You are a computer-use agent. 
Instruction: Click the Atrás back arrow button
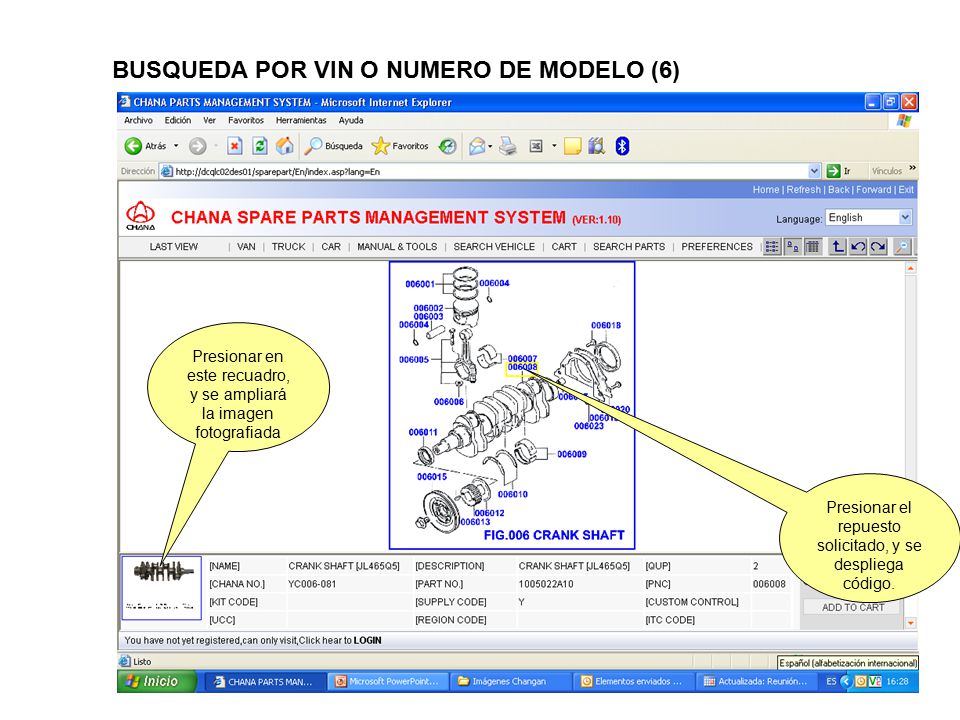coord(133,146)
